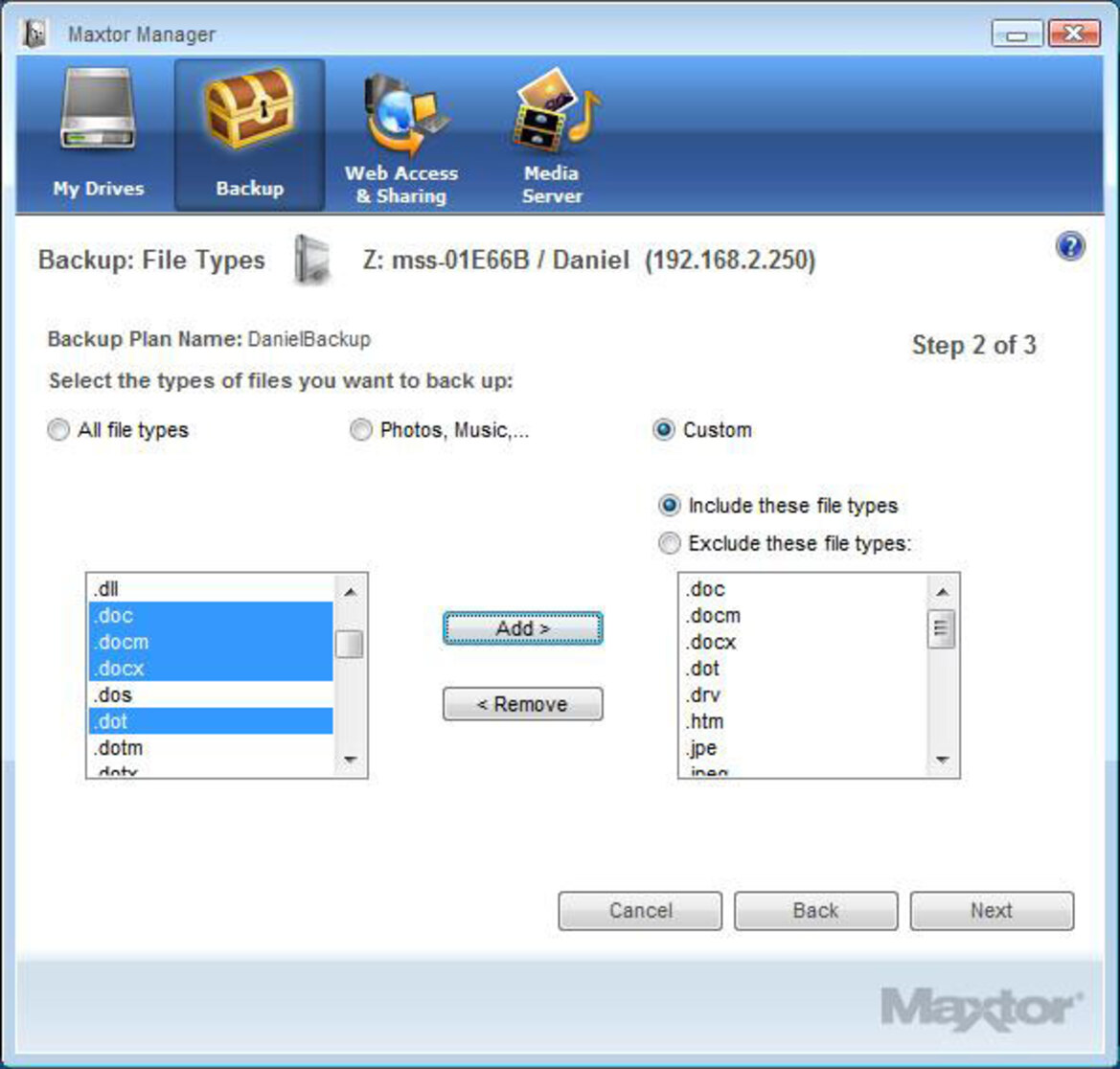Click up arrow of right file list scrollbar
The width and height of the screenshot is (1120, 1069).
942,592
